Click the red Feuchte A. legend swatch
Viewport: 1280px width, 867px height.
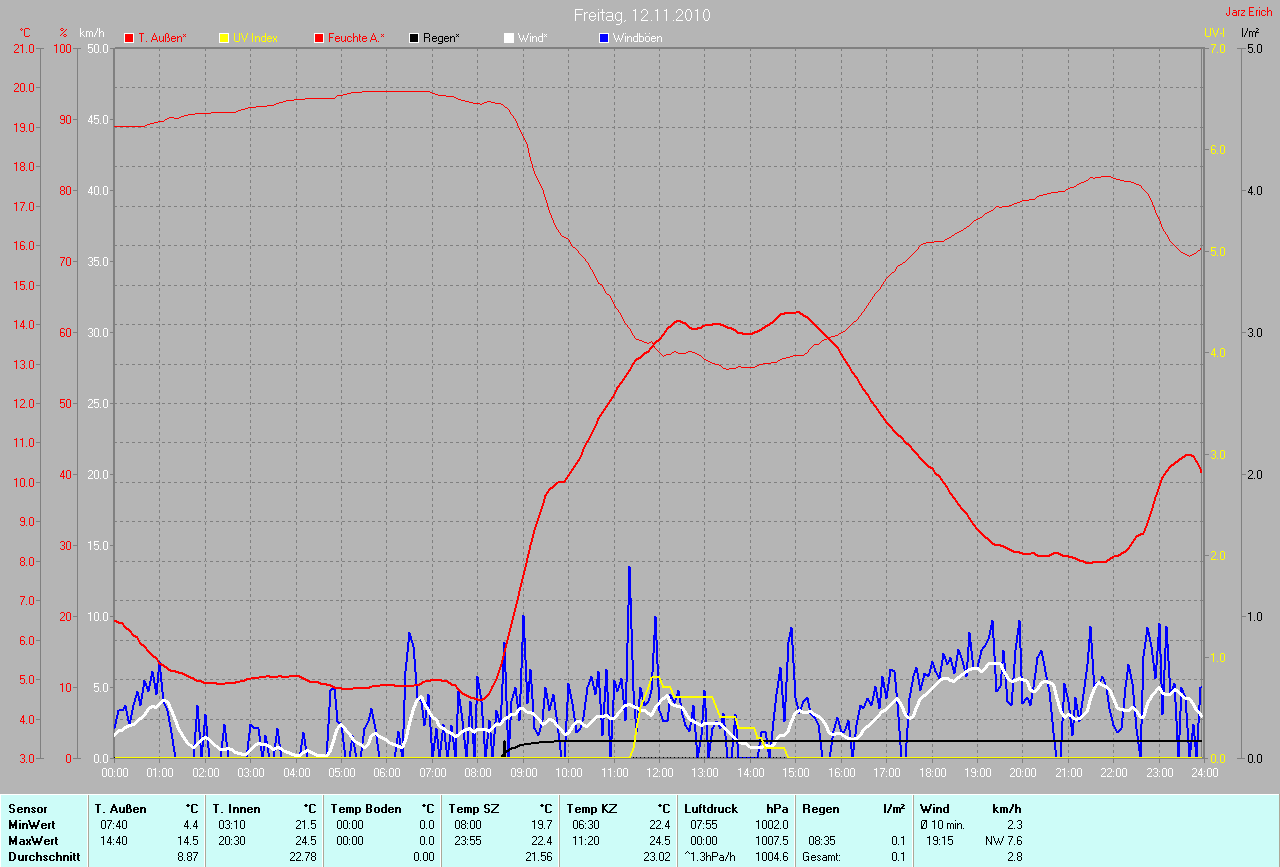319,38
